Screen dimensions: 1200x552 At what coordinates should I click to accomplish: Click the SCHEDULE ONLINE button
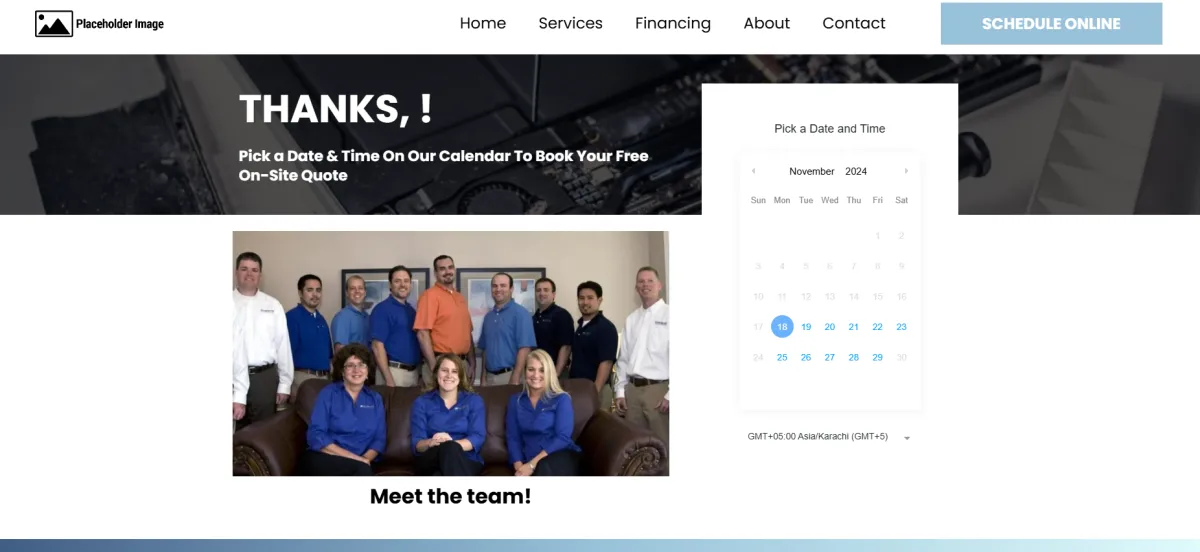1051,24
